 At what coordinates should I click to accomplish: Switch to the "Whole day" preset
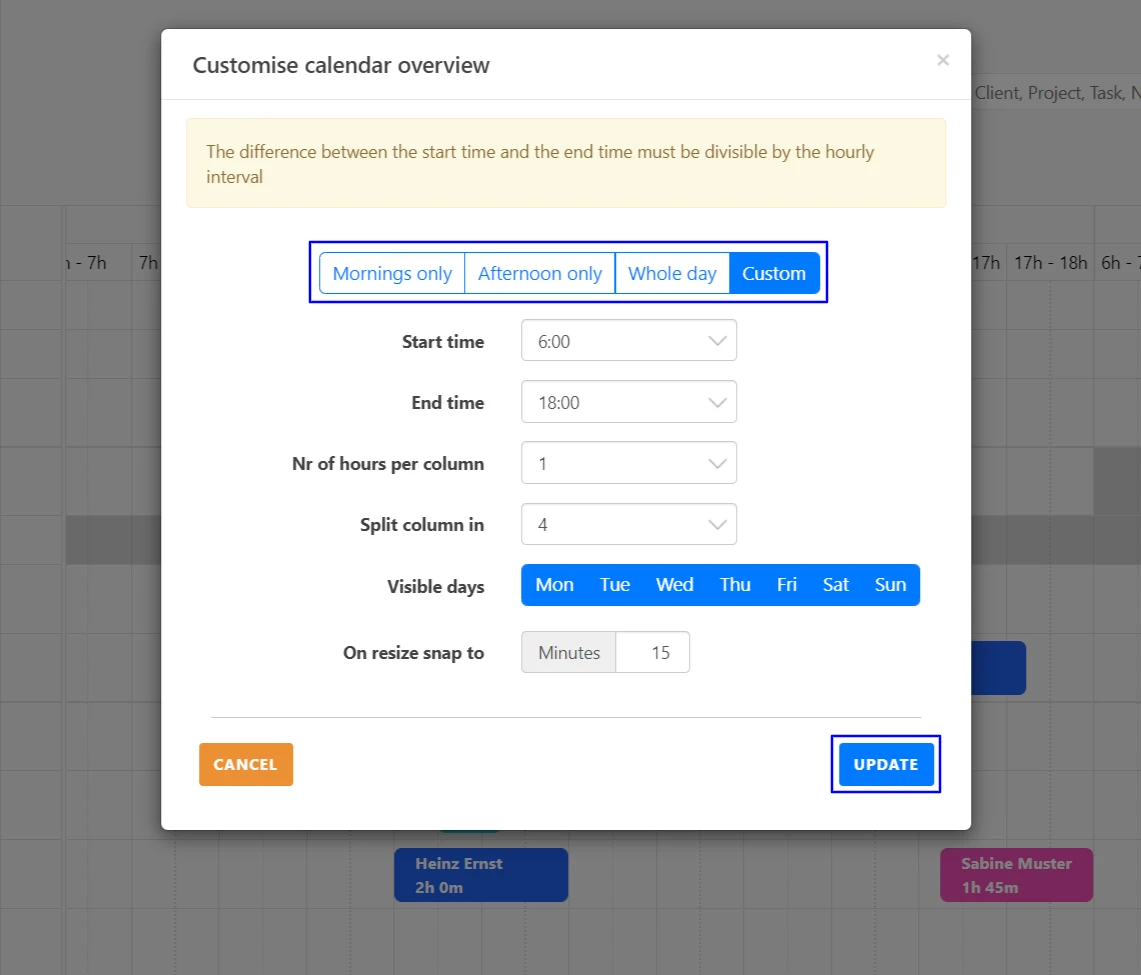pos(672,273)
